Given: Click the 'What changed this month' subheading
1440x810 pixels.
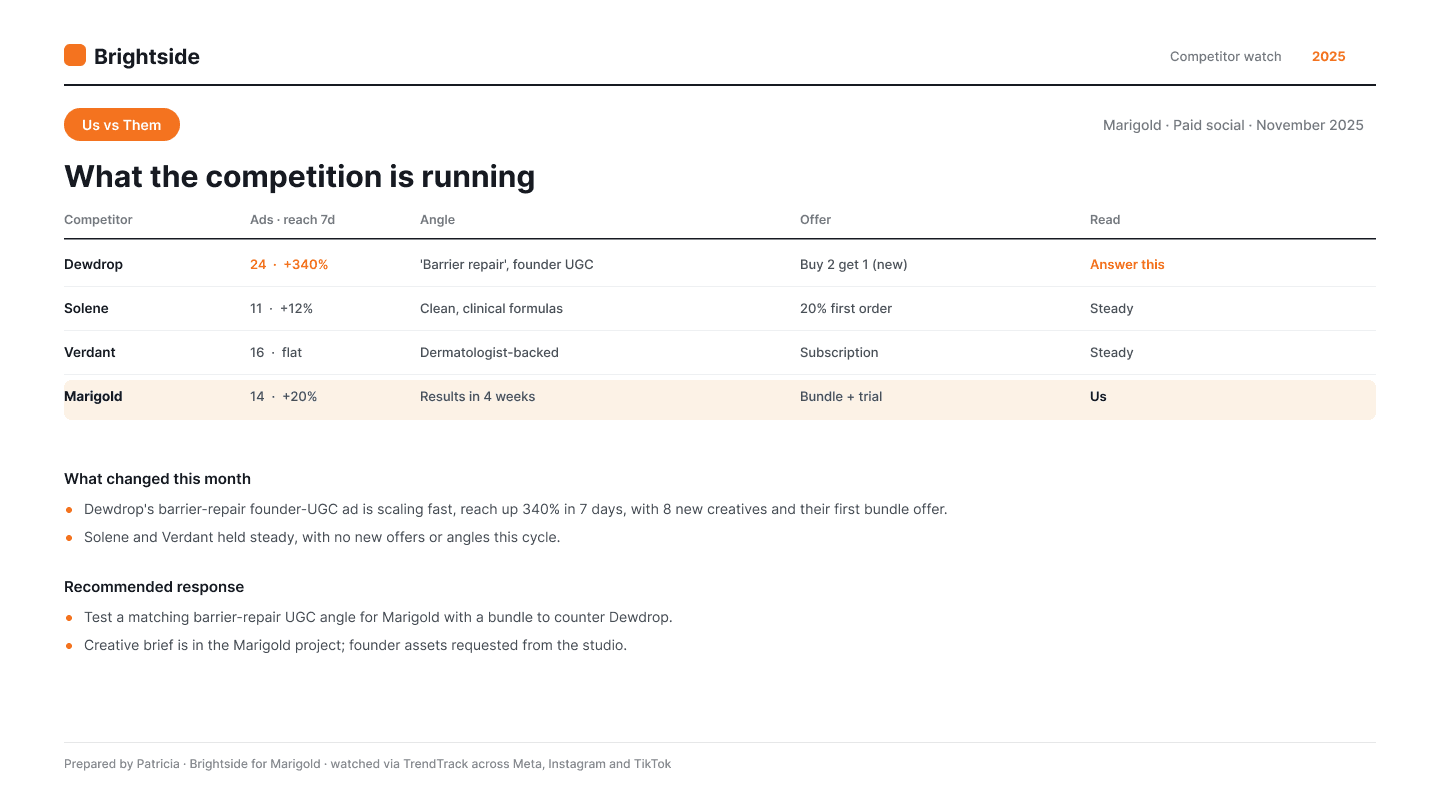Looking at the screenshot, I should tap(157, 479).
